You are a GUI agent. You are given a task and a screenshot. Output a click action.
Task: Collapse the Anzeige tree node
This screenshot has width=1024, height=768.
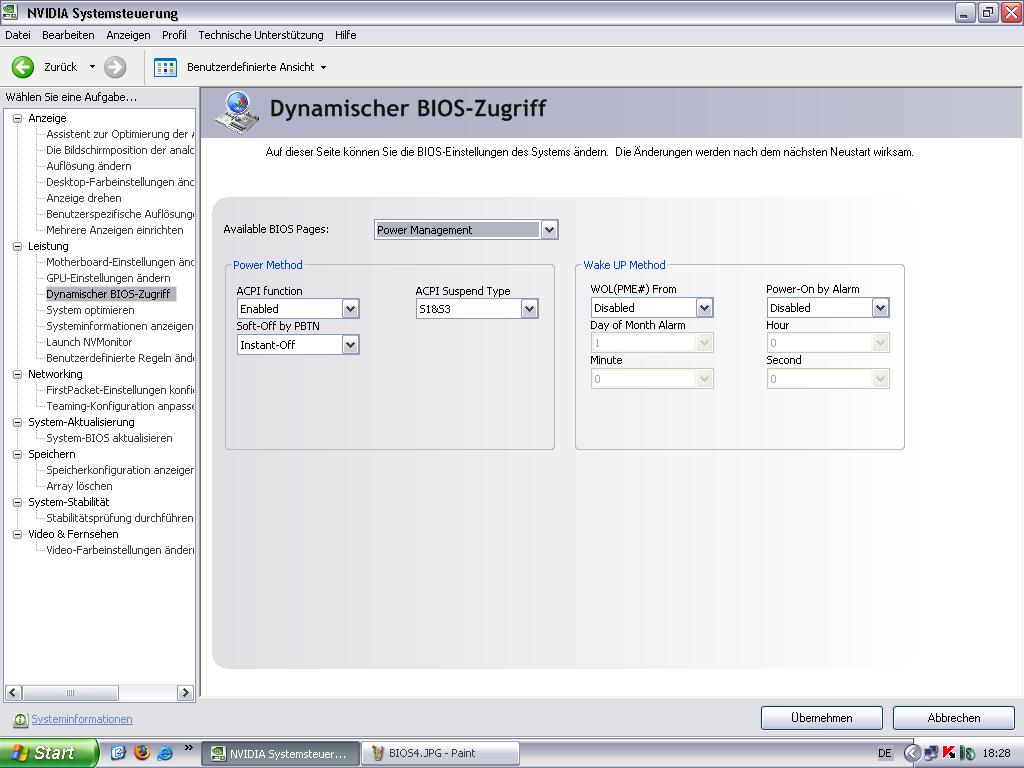(x=18, y=118)
